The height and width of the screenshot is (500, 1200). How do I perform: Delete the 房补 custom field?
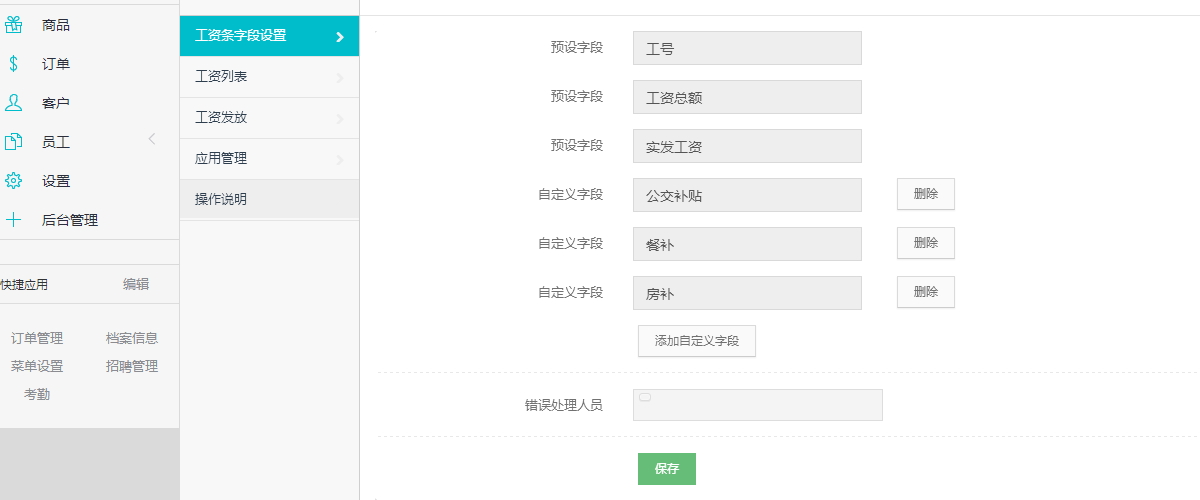(x=925, y=292)
